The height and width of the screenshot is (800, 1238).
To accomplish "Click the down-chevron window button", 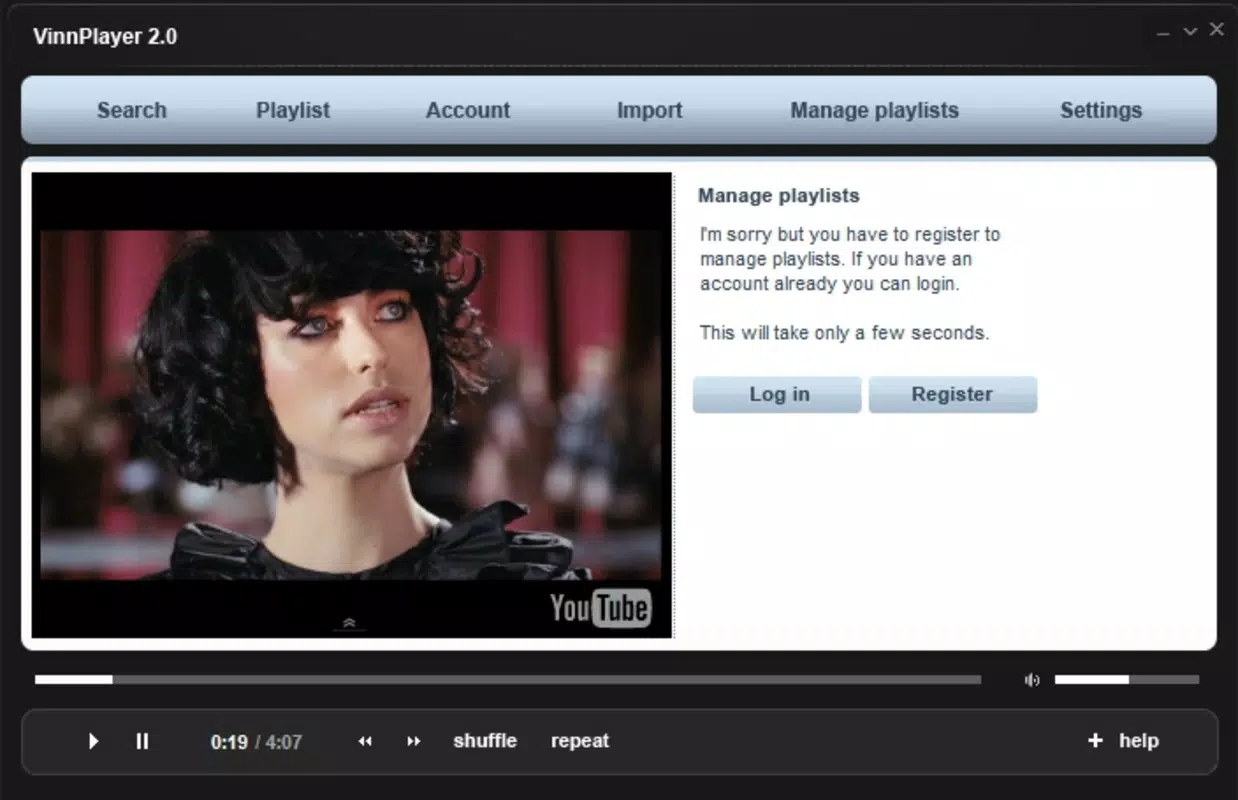I will click(1190, 31).
